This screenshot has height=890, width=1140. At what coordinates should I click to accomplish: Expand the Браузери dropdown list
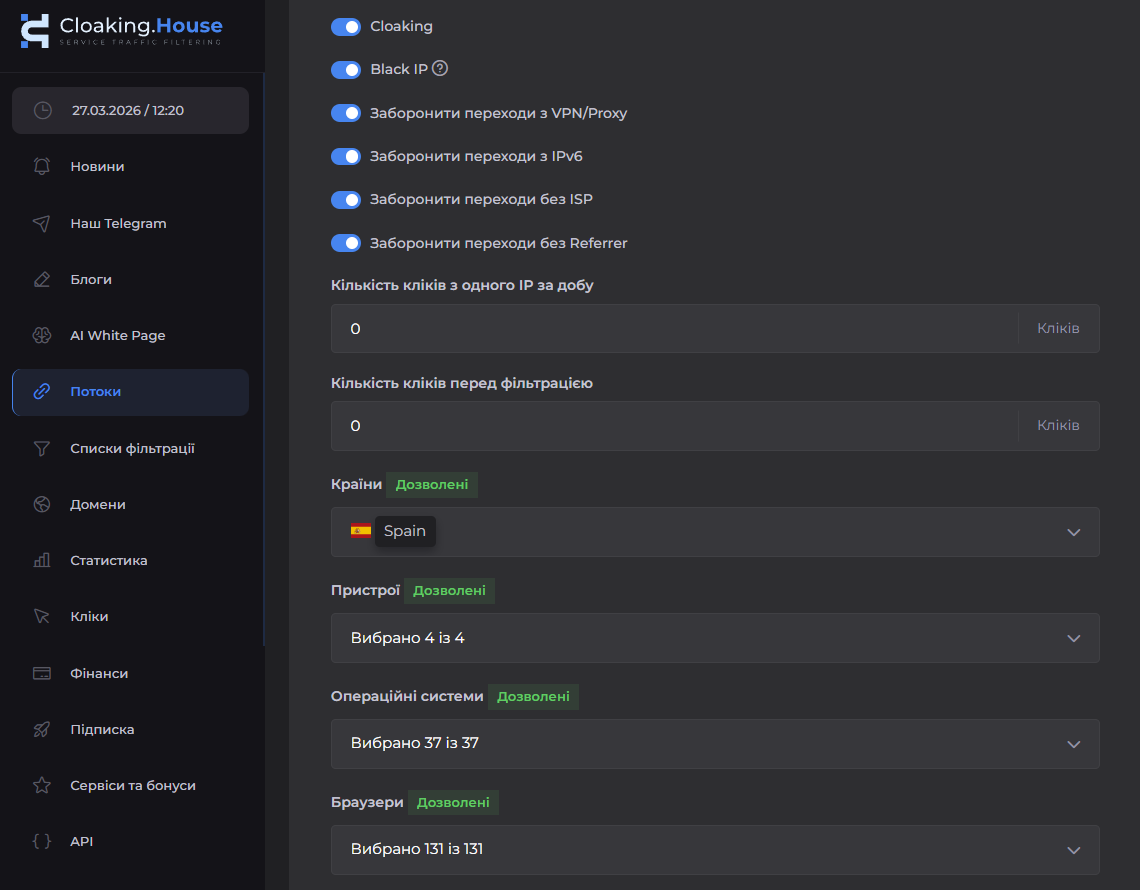click(714, 850)
